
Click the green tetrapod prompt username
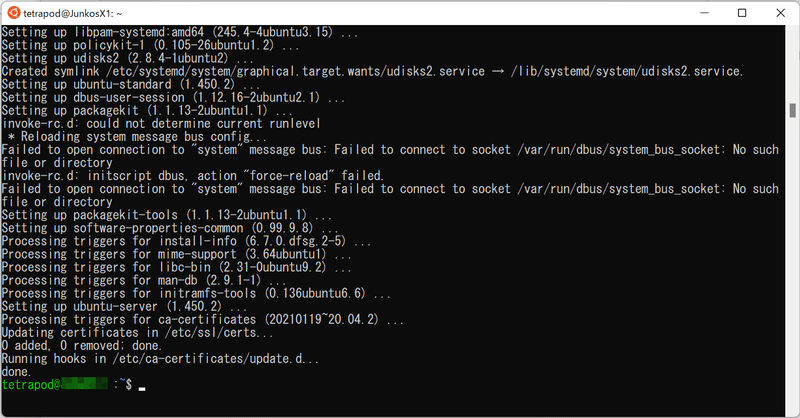28,384
